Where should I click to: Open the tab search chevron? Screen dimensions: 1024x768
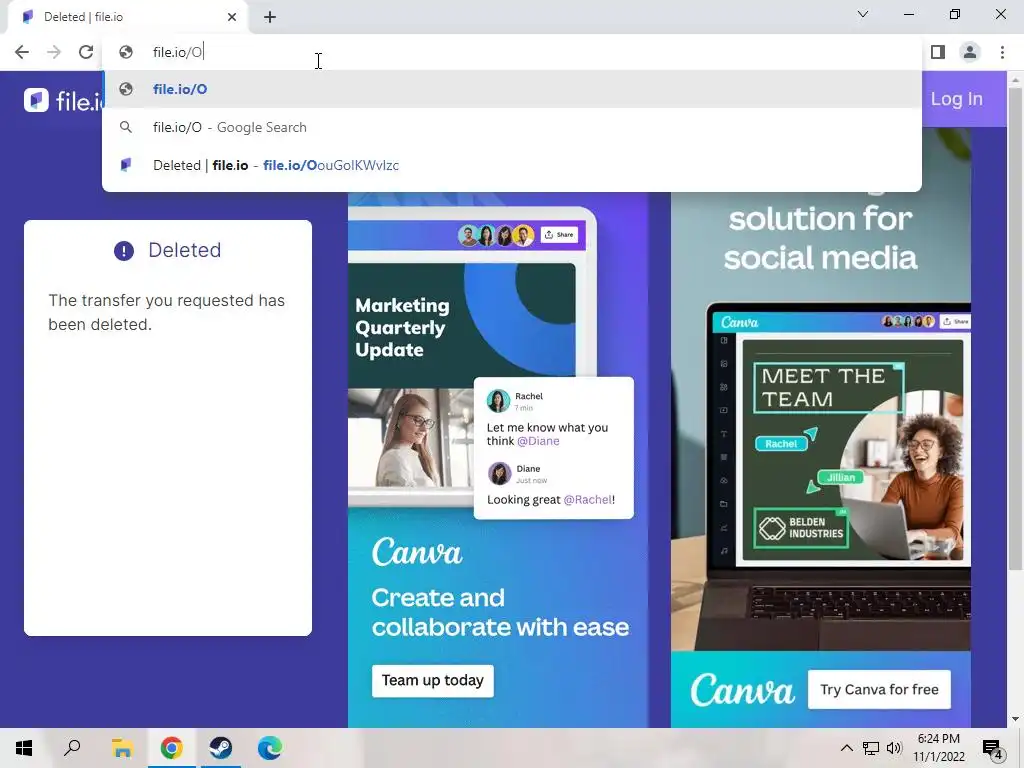863,14
